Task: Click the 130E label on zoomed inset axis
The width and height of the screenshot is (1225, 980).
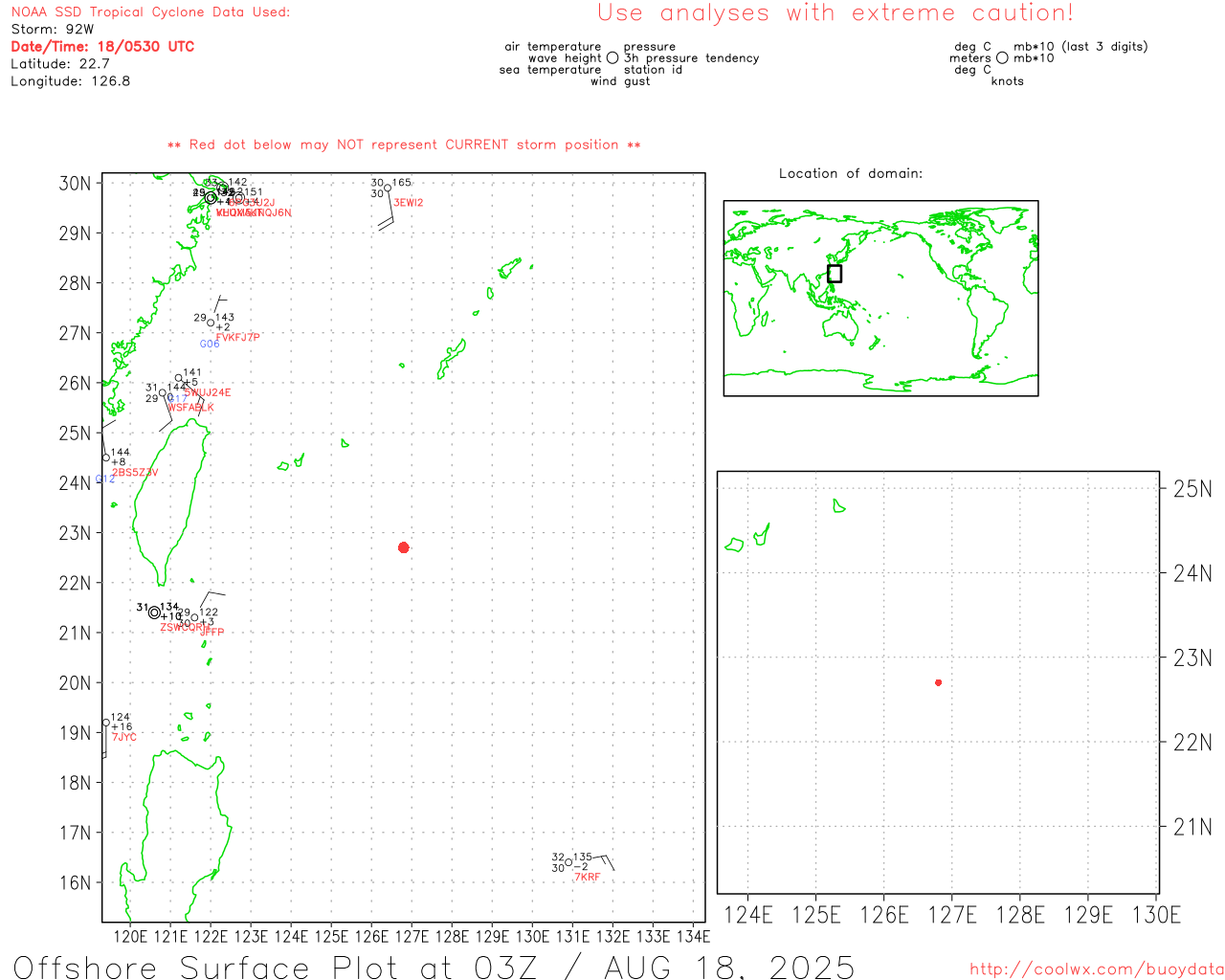Action: pos(1156,915)
